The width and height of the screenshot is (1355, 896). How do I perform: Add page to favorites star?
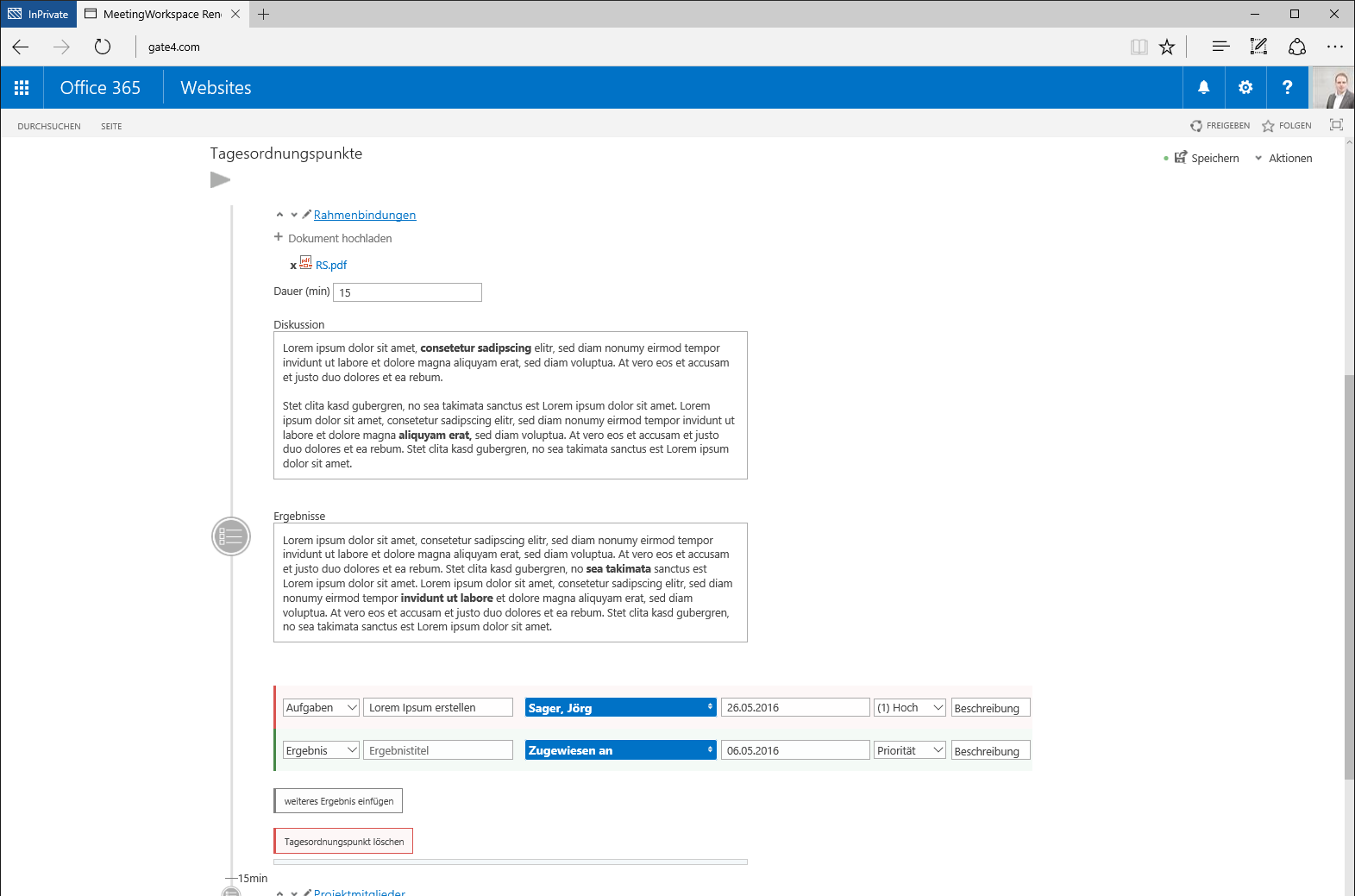tap(1167, 47)
